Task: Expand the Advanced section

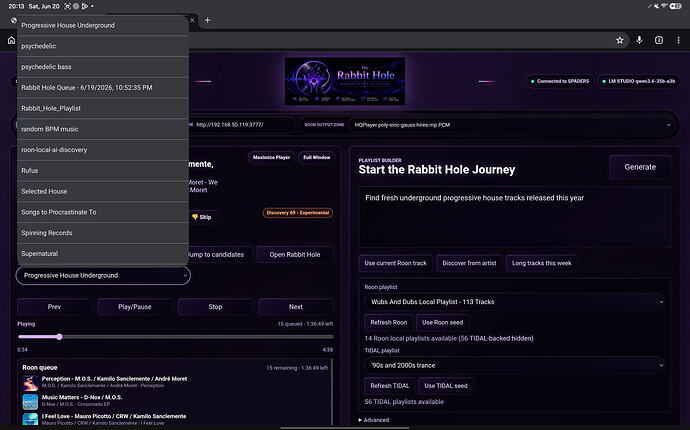Action: (374, 420)
